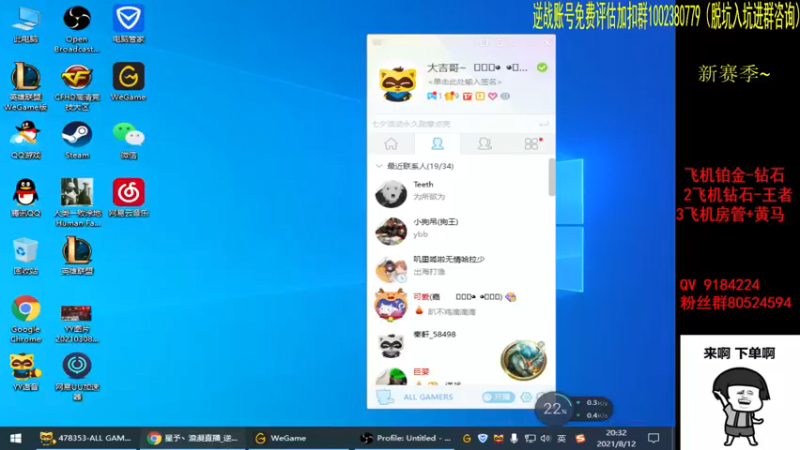Switch to the YY groups tab
Image resolution: width=800 pixels, height=450 pixels.
click(484, 144)
